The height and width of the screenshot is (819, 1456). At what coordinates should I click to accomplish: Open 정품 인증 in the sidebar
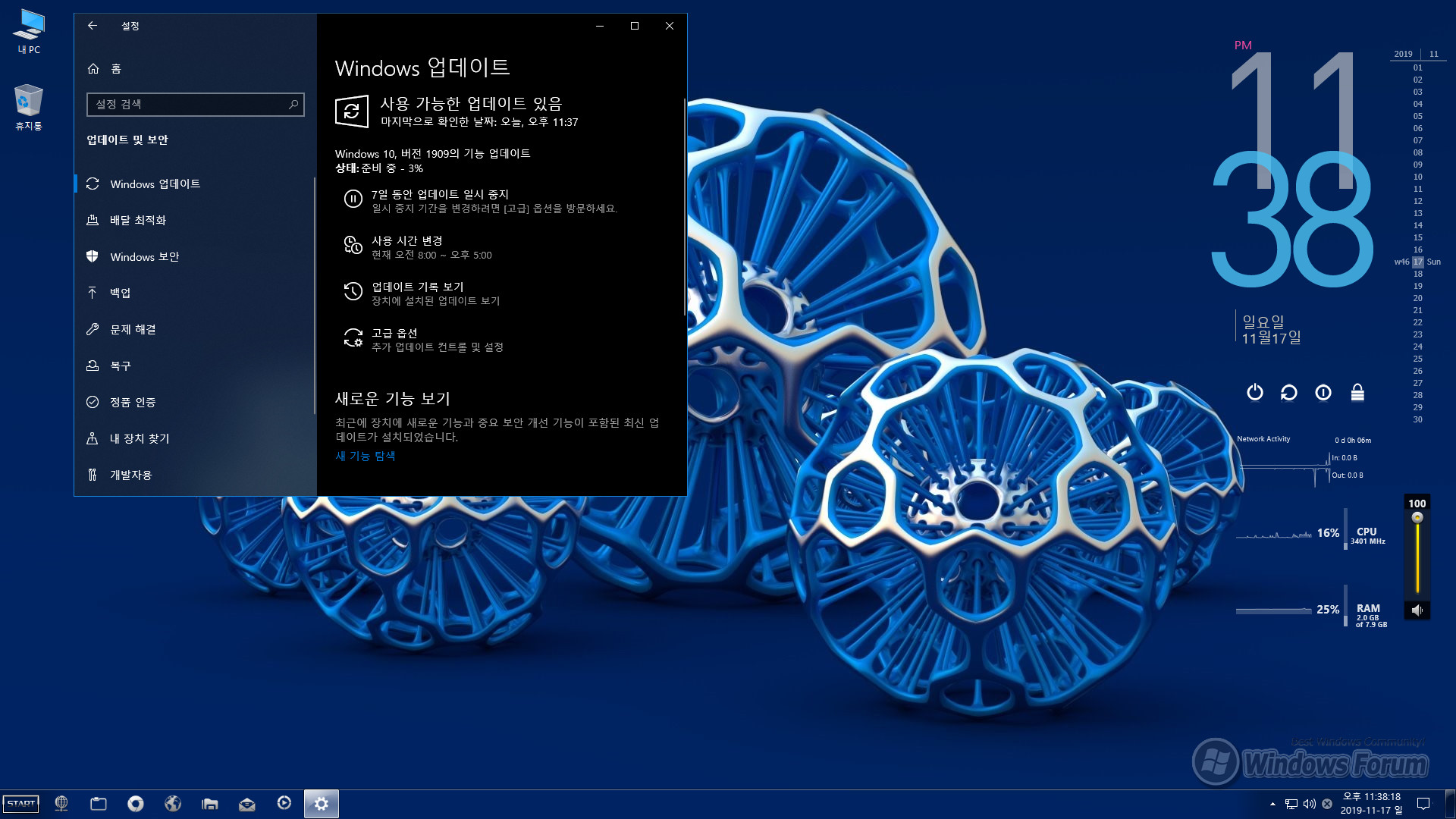(x=195, y=403)
